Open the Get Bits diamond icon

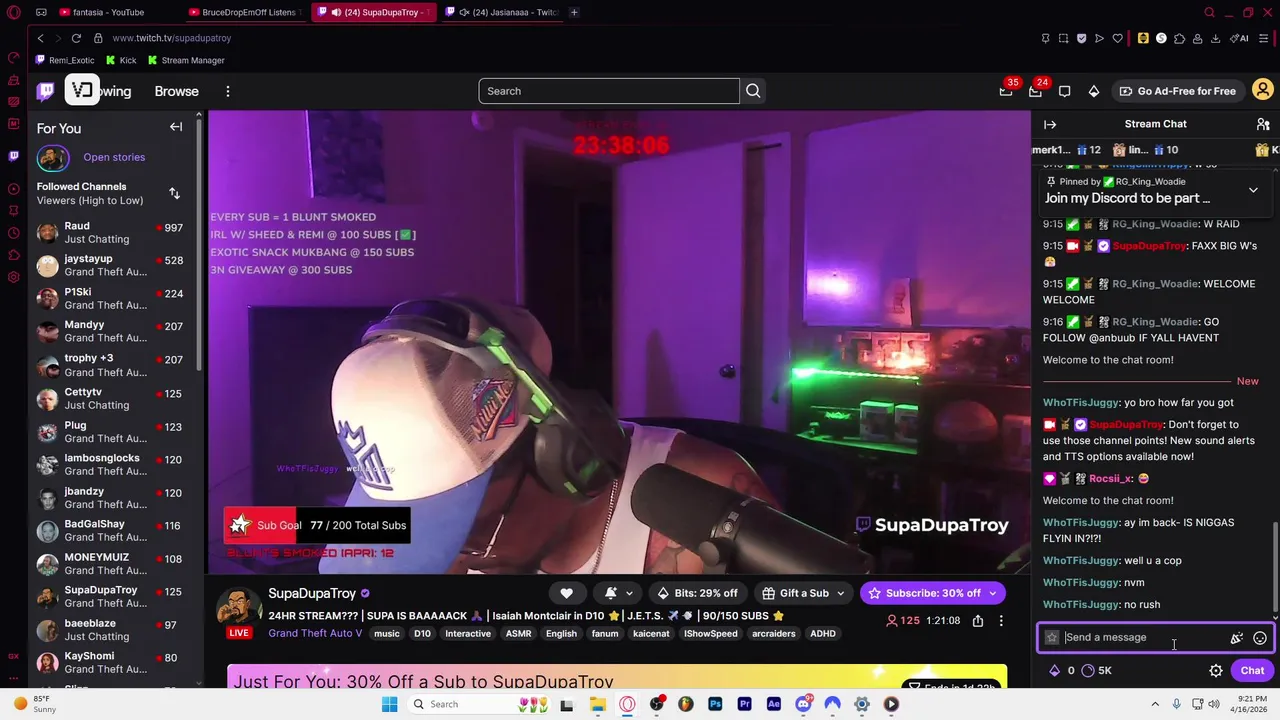point(1094,91)
